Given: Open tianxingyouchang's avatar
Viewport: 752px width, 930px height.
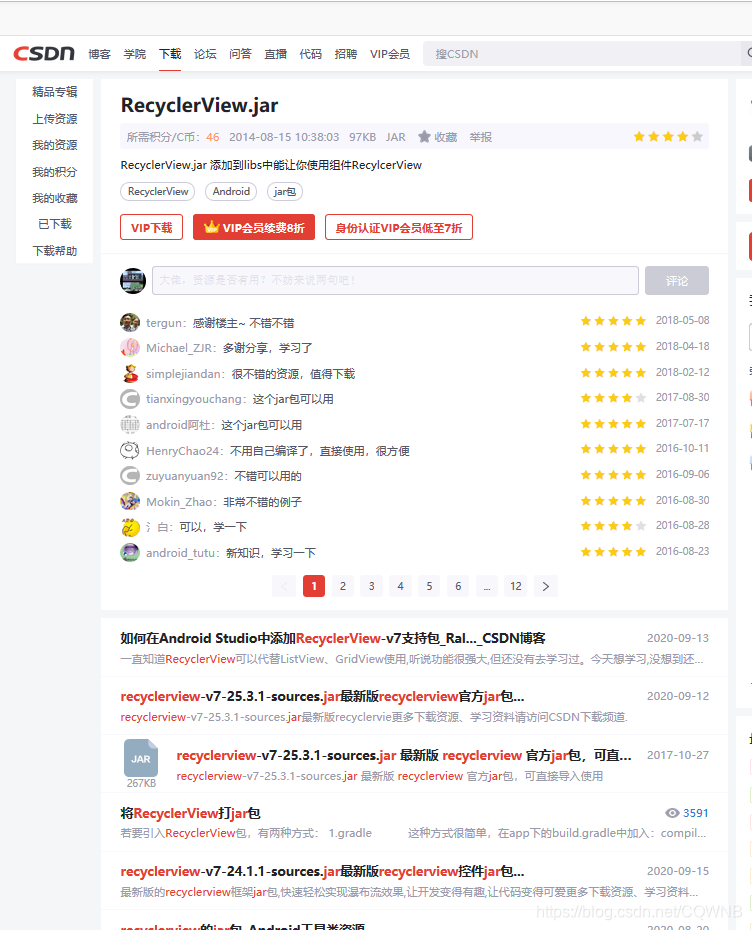Looking at the screenshot, I should 130,399.
